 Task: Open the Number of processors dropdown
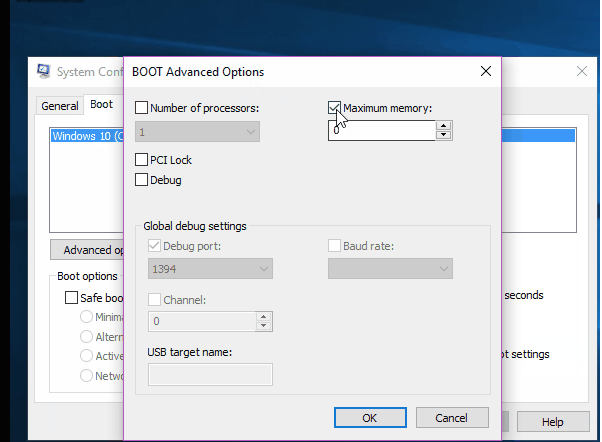pyautogui.click(x=199, y=131)
